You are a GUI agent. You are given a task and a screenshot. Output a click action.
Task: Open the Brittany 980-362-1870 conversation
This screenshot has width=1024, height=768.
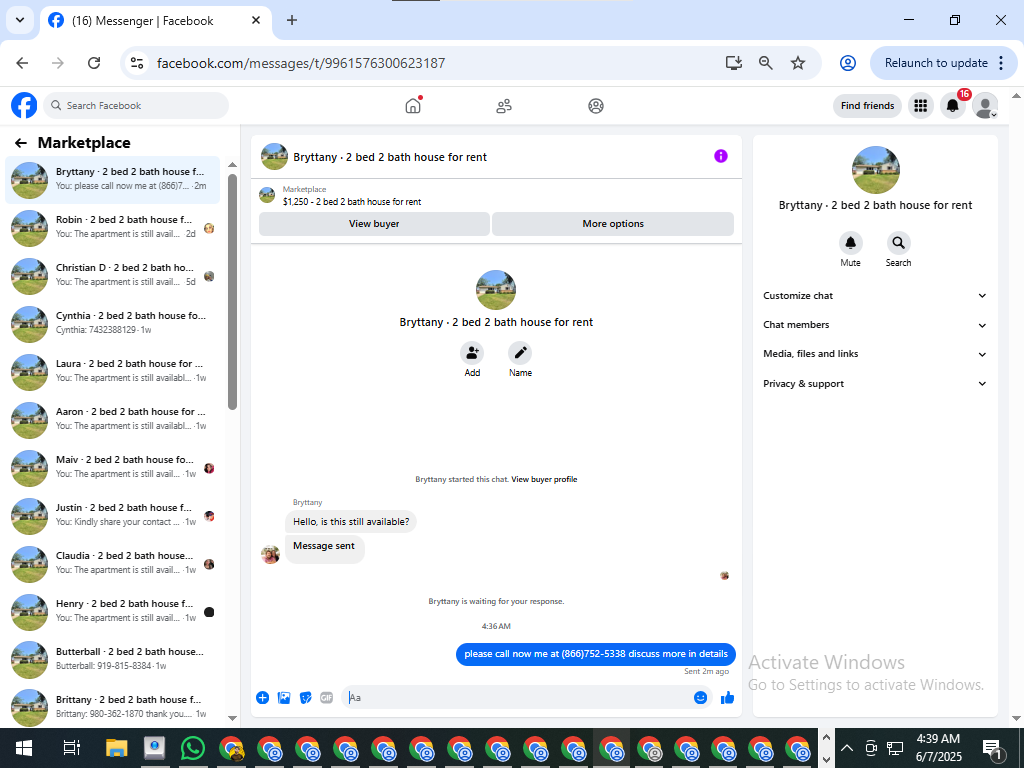pyautogui.click(x=112, y=707)
